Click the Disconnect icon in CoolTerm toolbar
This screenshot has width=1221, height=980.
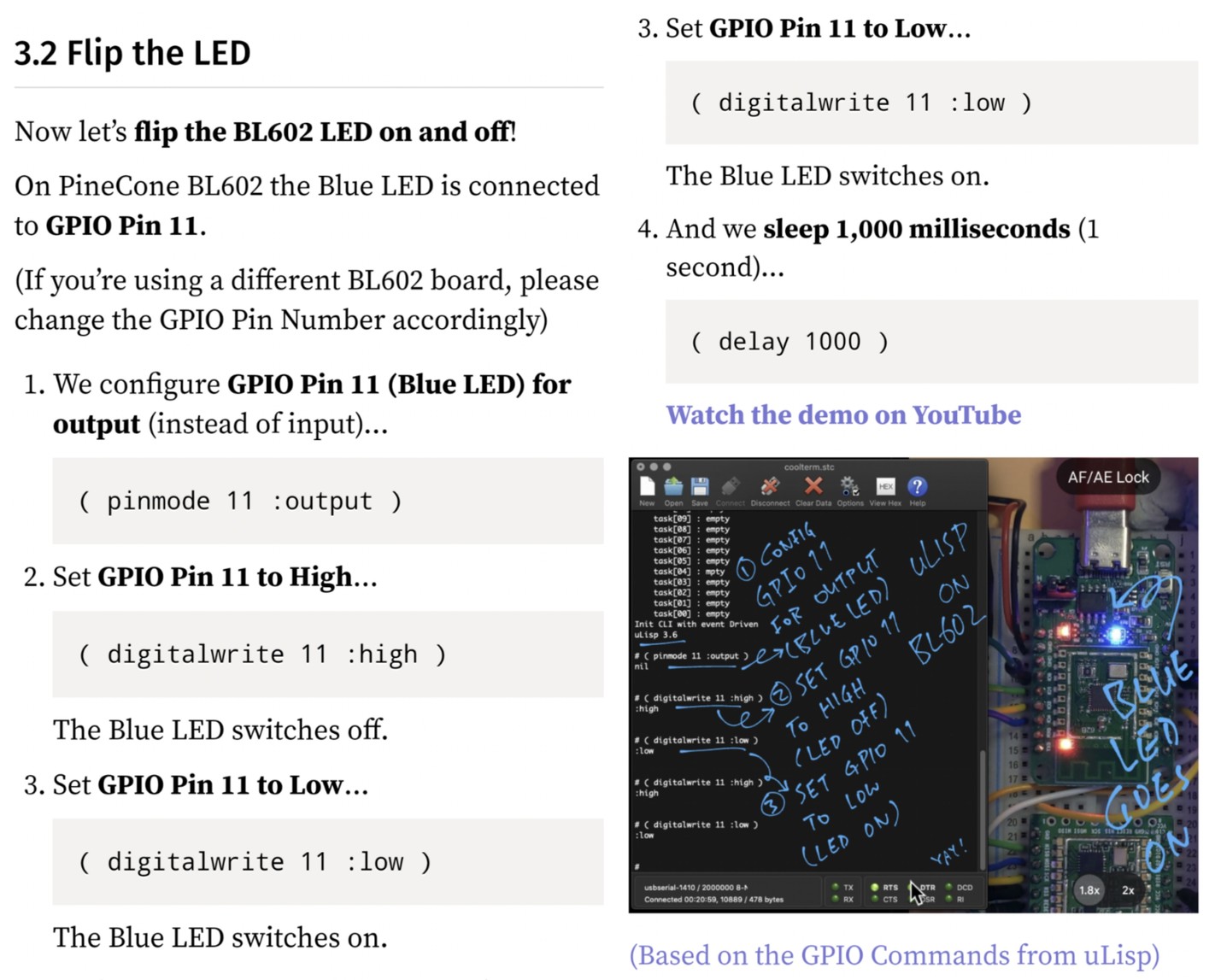[x=770, y=487]
